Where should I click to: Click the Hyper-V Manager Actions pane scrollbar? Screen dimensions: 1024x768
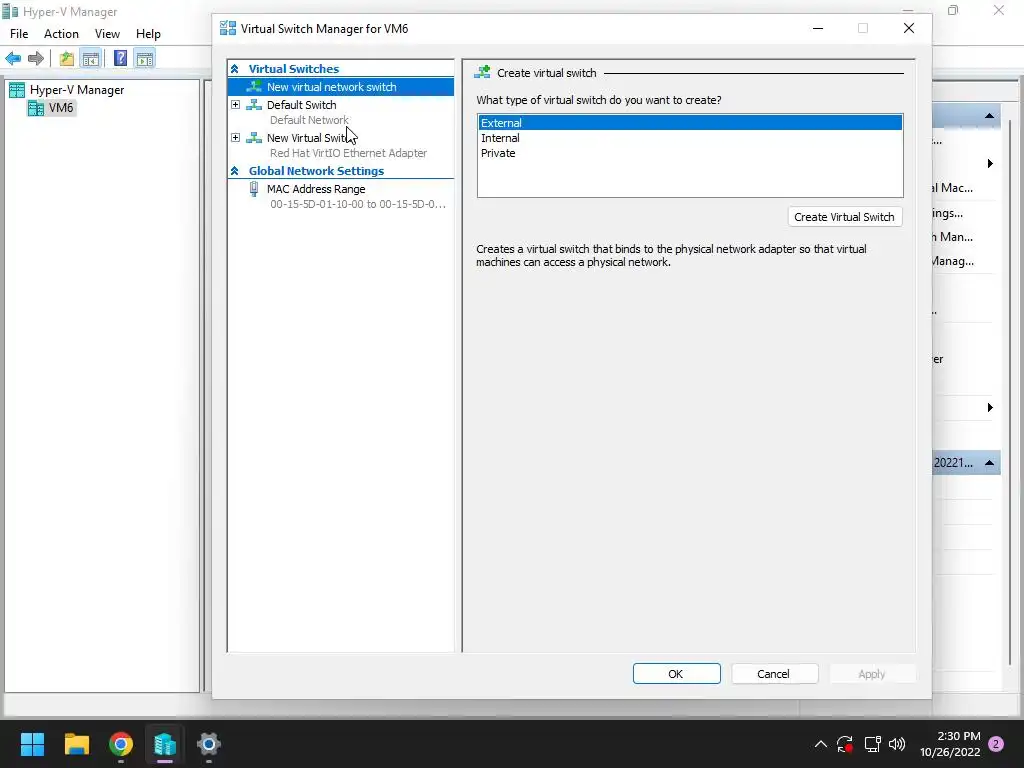(1010, 392)
